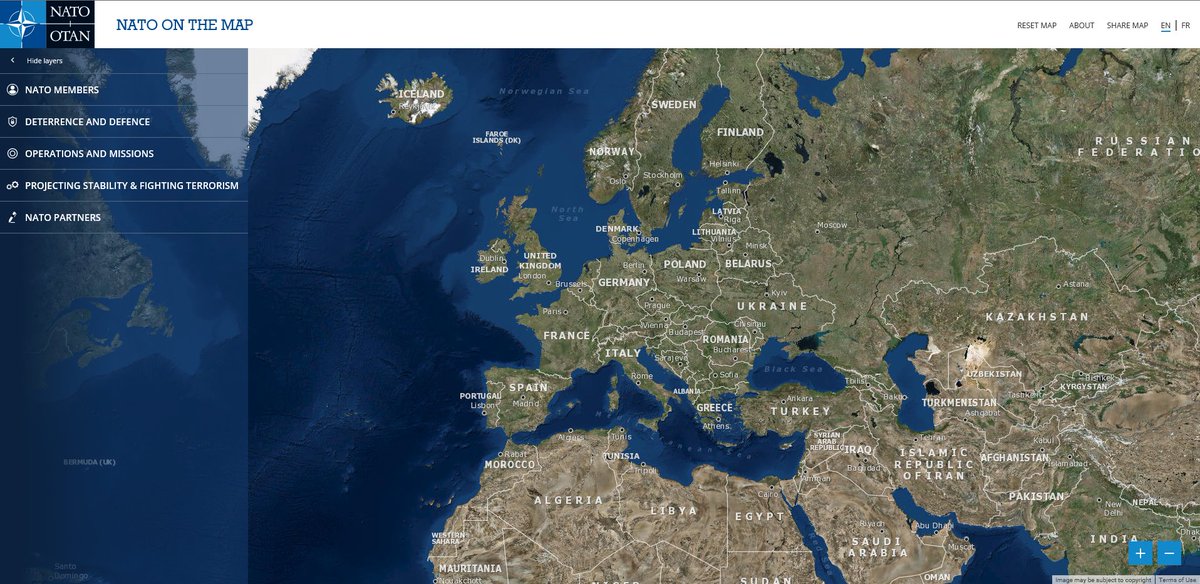Click the ALGERIA label on the map
The image size is (1200, 584).
pyautogui.click(x=569, y=500)
